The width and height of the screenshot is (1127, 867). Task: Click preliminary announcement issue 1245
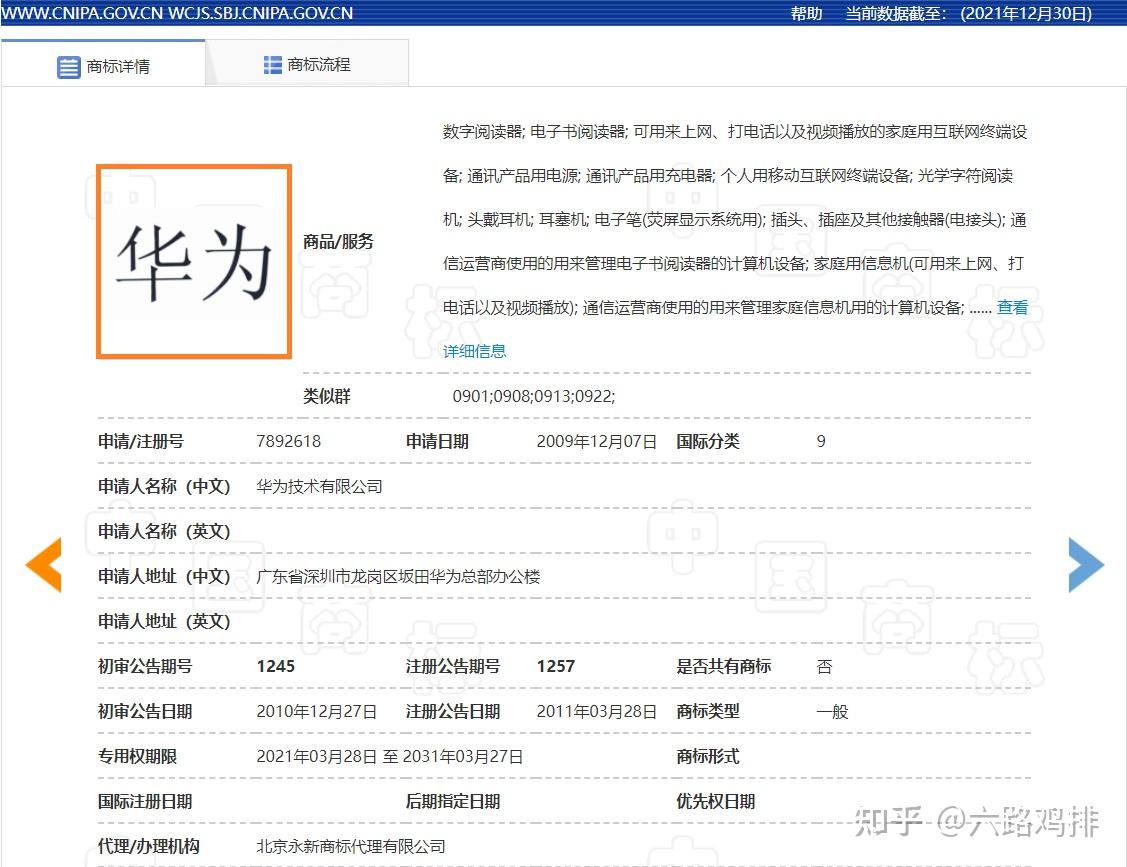tap(275, 666)
